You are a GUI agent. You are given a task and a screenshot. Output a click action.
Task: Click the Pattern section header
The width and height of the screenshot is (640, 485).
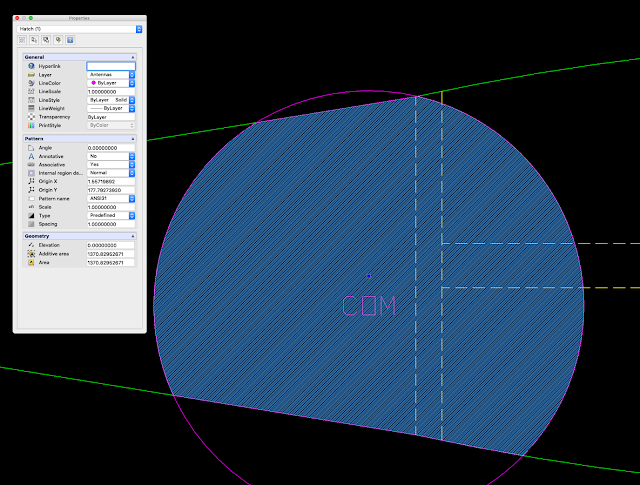coord(80,139)
